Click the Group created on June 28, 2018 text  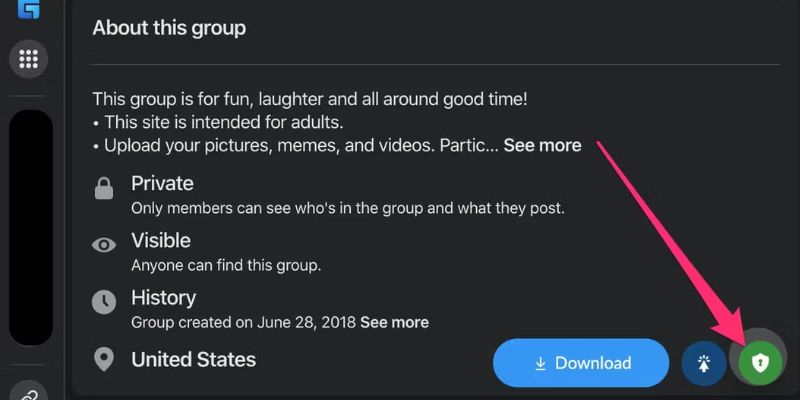[244, 322]
